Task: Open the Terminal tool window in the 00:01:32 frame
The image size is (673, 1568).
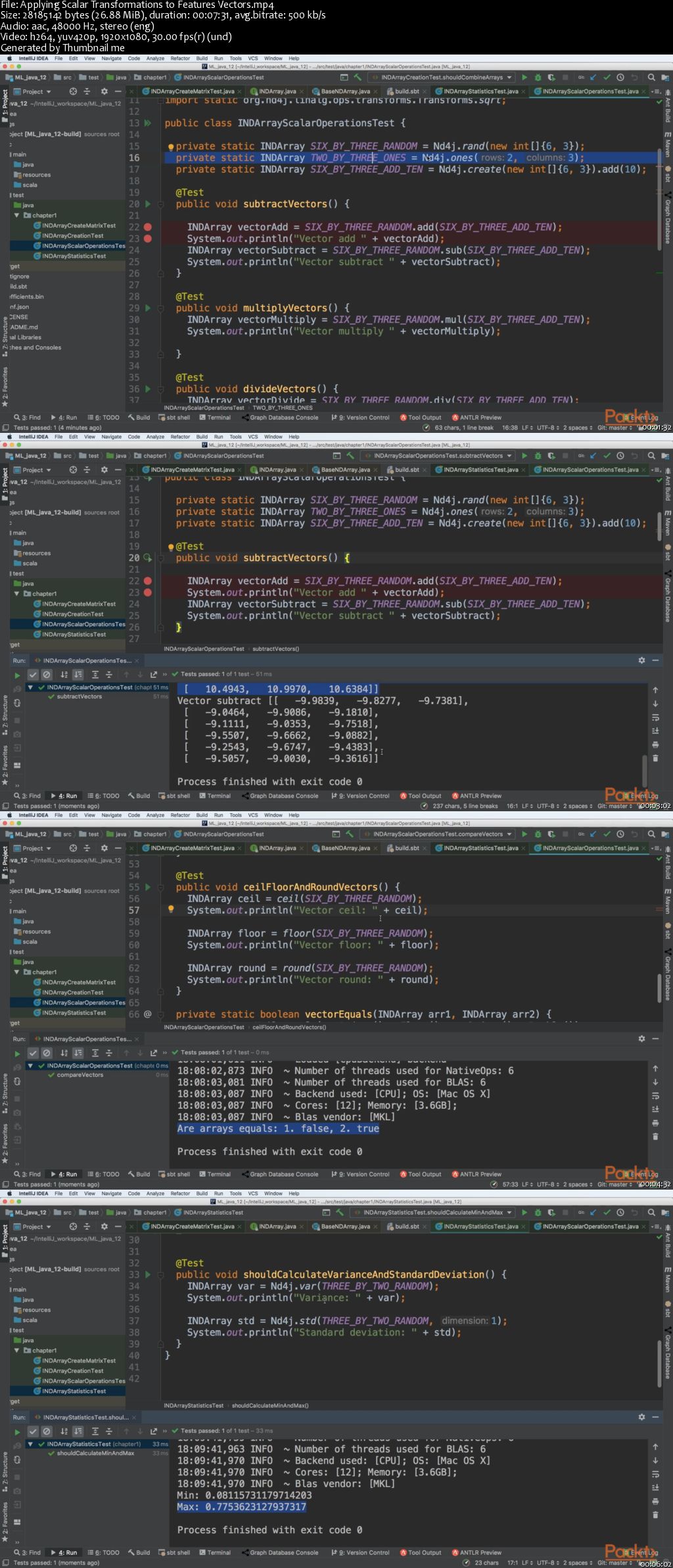Action: tap(215, 418)
